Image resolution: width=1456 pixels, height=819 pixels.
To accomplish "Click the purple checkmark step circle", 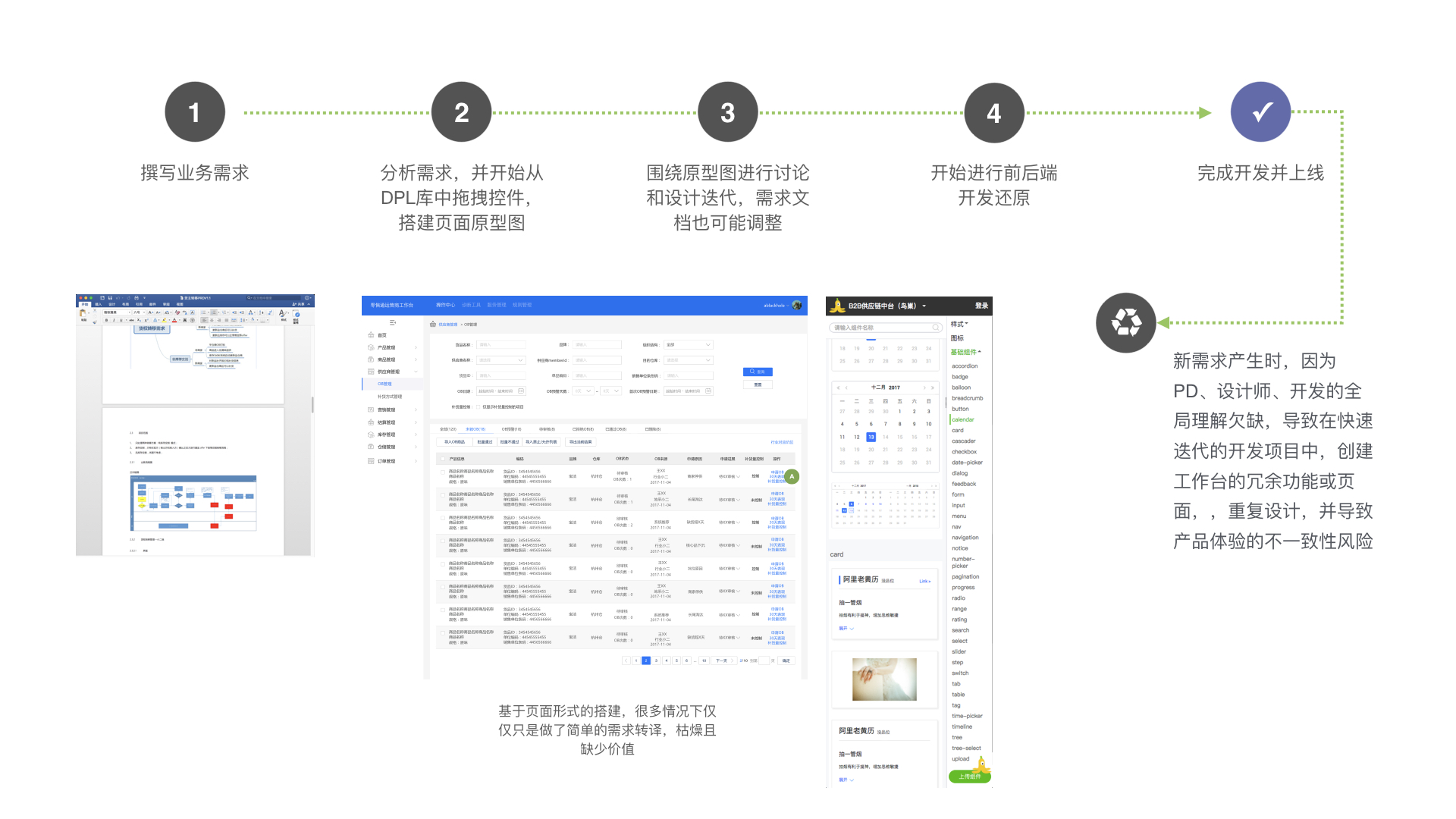I will point(1260,112).
